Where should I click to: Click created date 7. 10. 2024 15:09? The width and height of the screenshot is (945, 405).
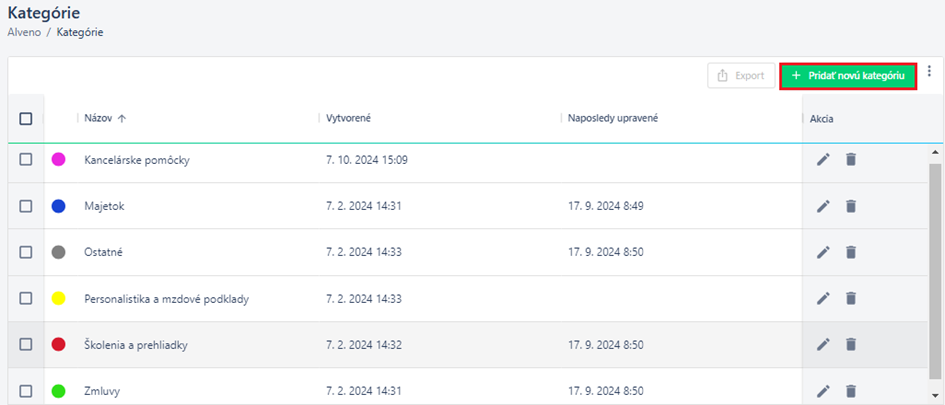pyautogui.click(x=366, y=160)
